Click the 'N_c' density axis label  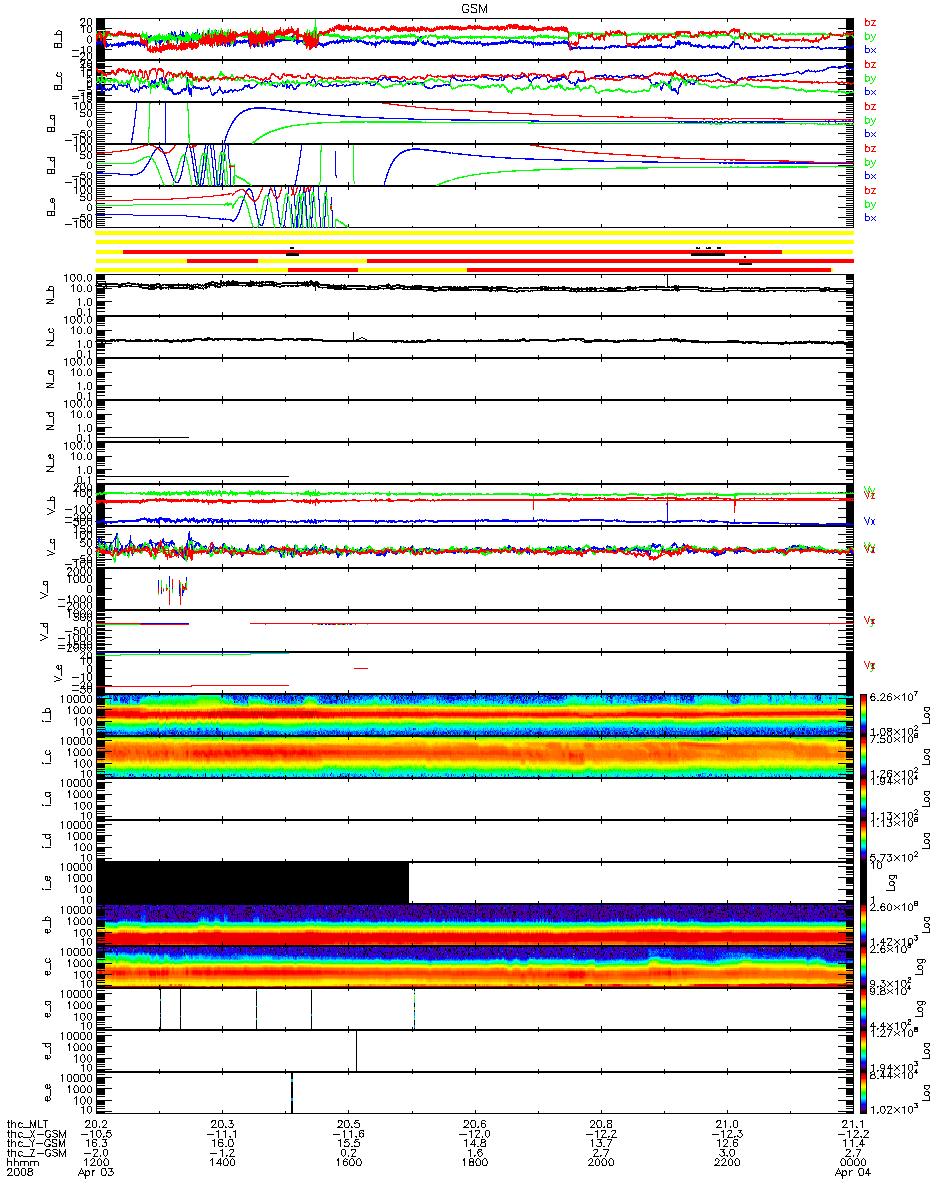pyautogui.click(x=52, y=336)
